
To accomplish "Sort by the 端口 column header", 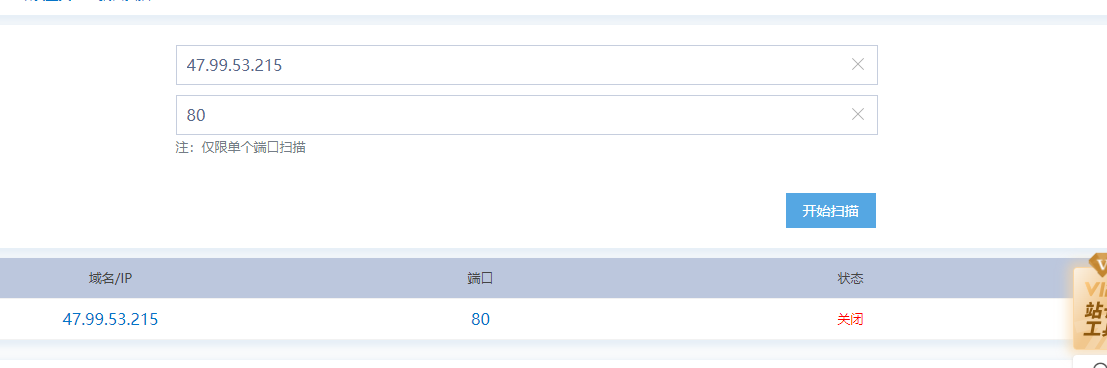I will coord(480,278).
